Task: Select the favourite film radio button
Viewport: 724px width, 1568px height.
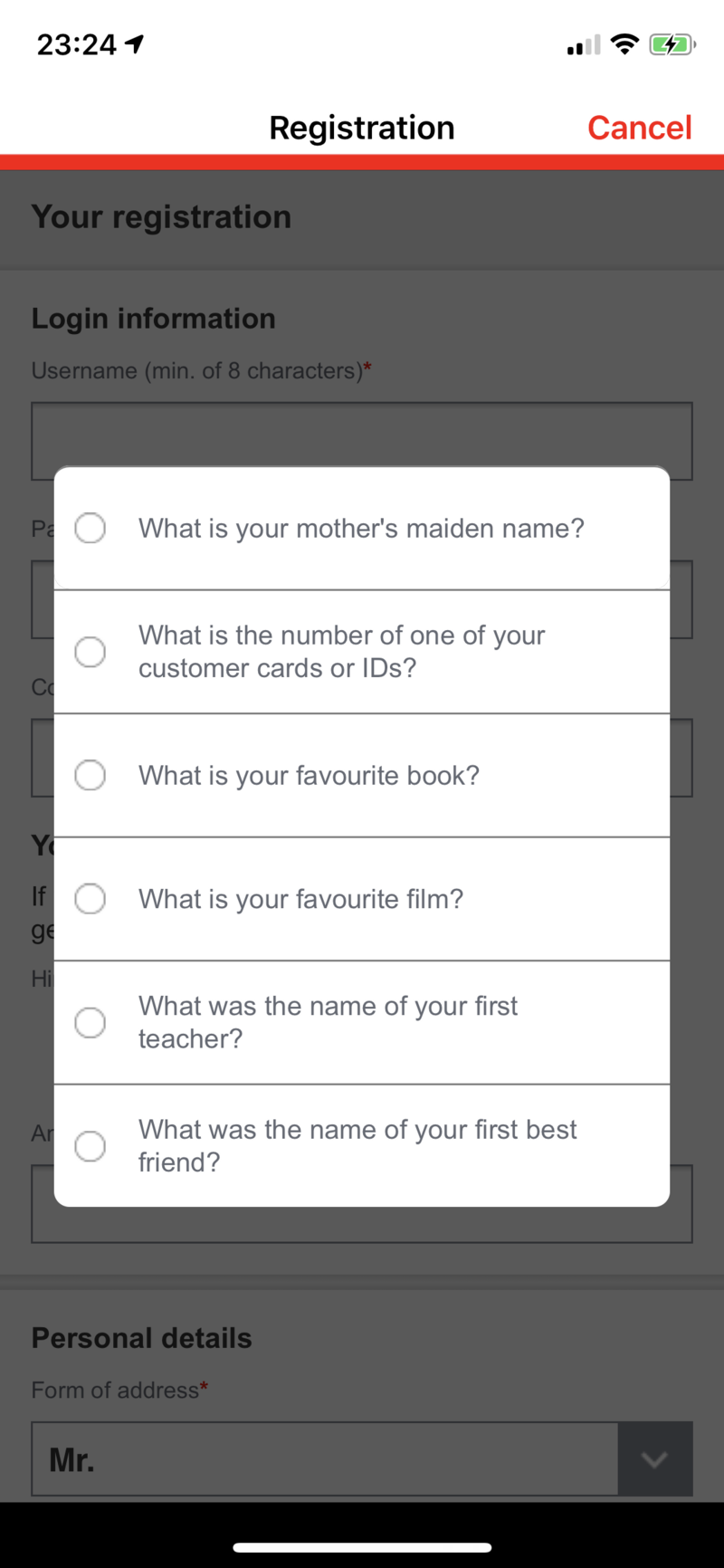Action: click(90, 899)
